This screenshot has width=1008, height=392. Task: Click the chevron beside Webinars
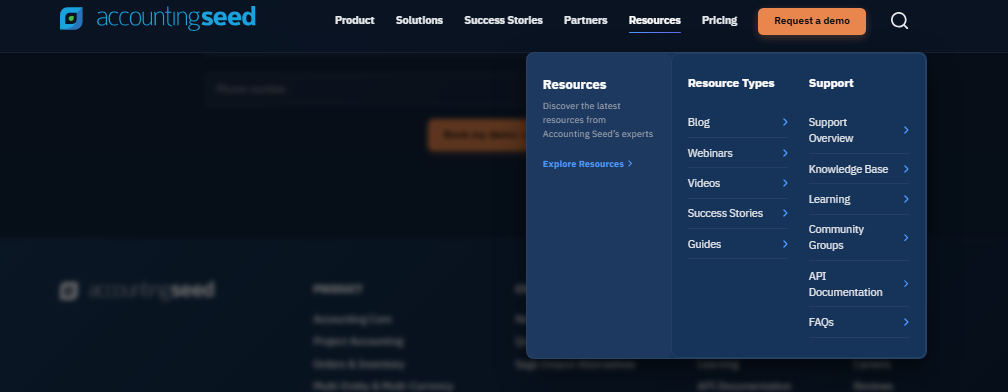(x=785, y=153)
